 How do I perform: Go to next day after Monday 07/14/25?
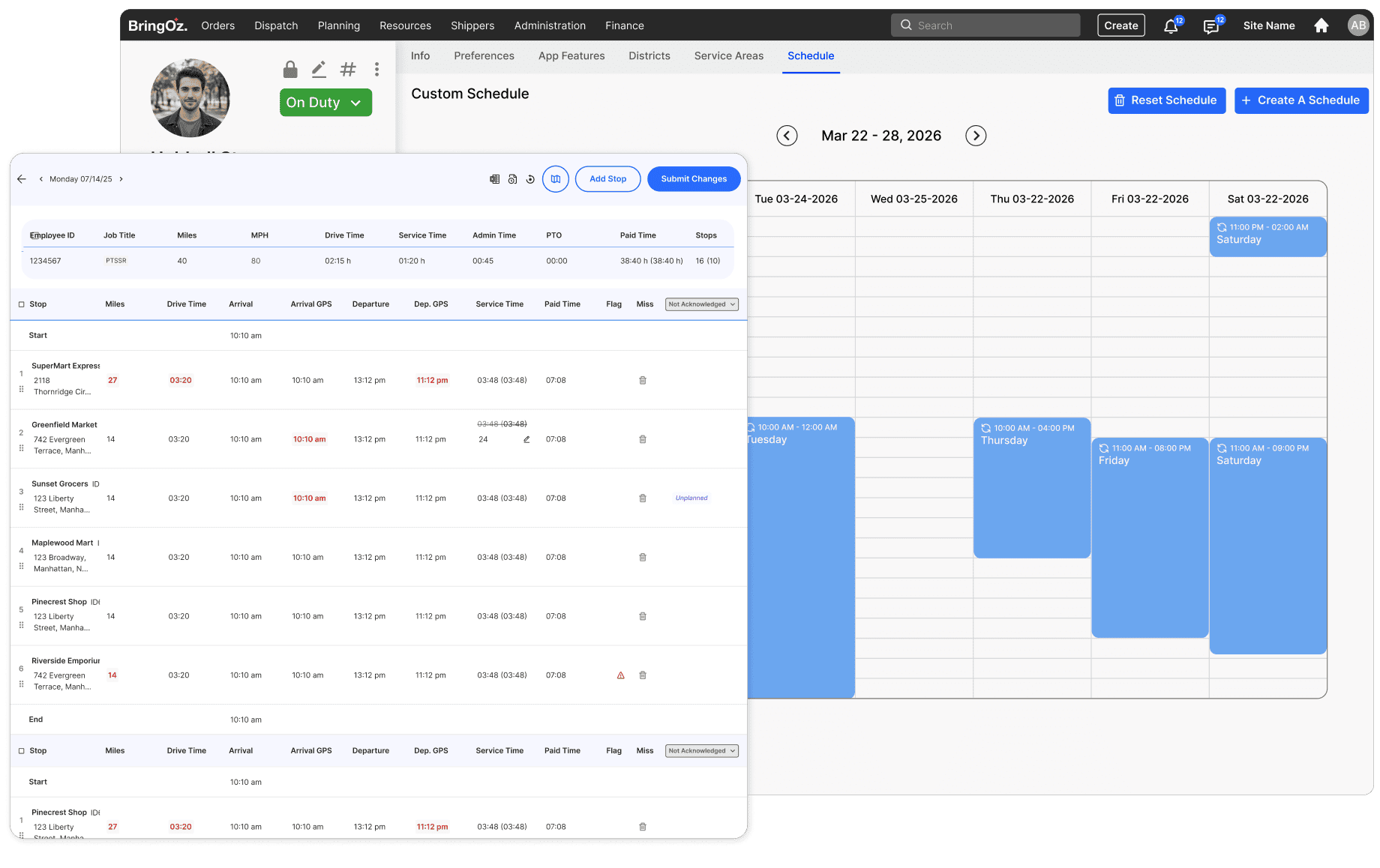(x=121, y=179)
